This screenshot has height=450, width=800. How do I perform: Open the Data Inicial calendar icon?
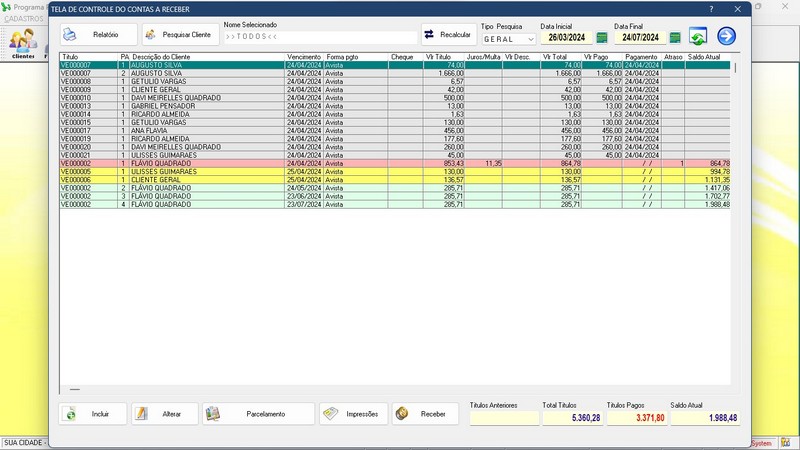click(602, 38)
